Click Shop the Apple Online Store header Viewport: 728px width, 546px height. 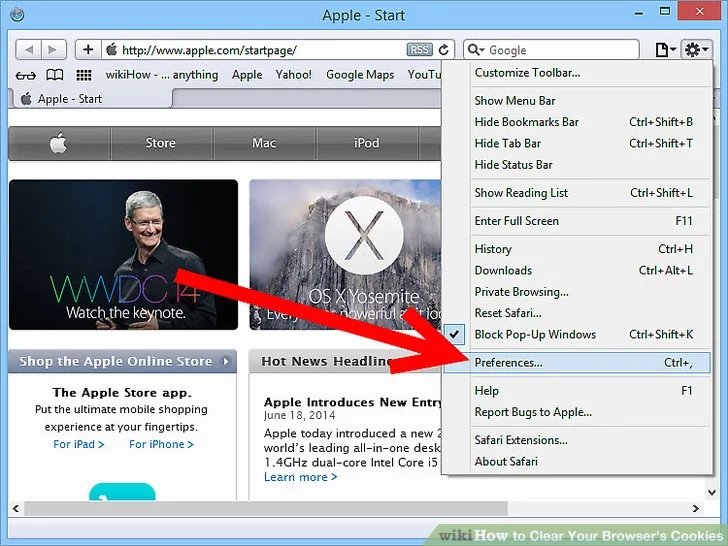pyautogui.click(x=123, y=361)
